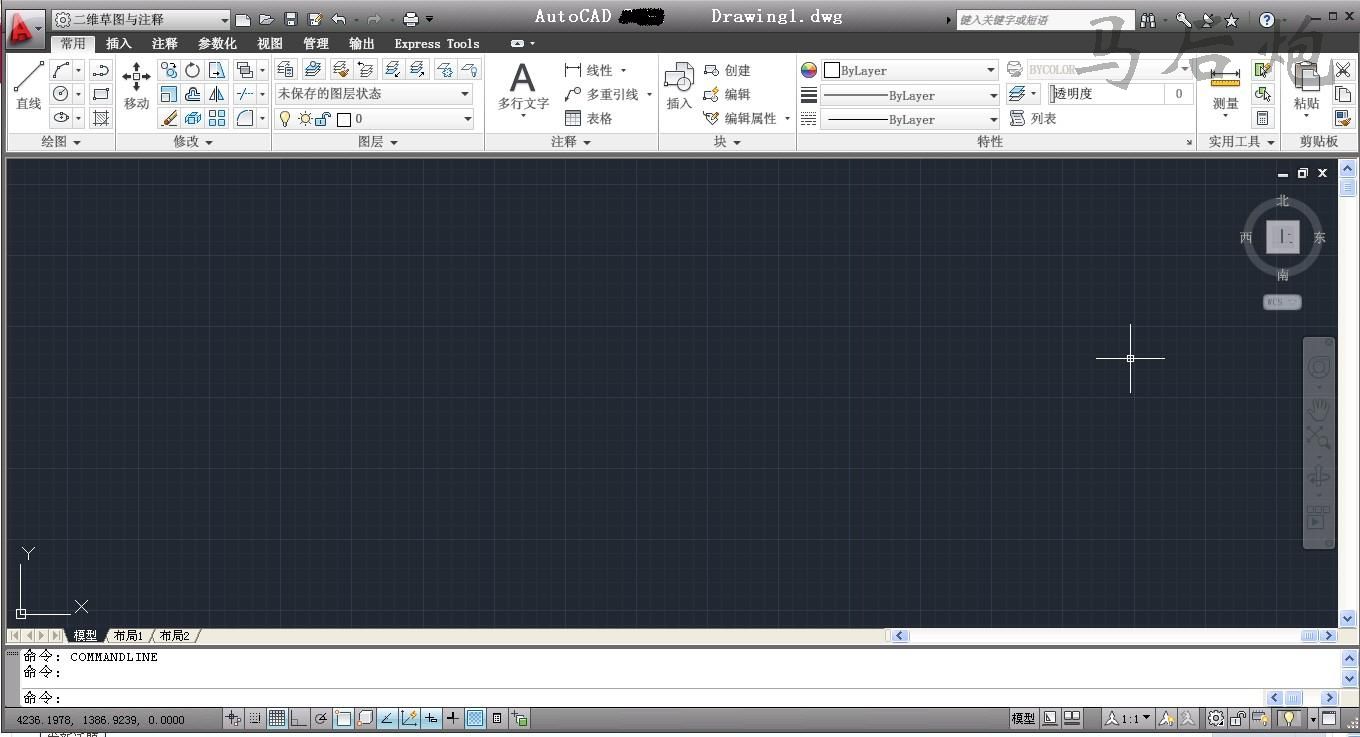1360x737 pixels.
Task: Pick the Move (移动) tool
Action: [x=136, y=87]
